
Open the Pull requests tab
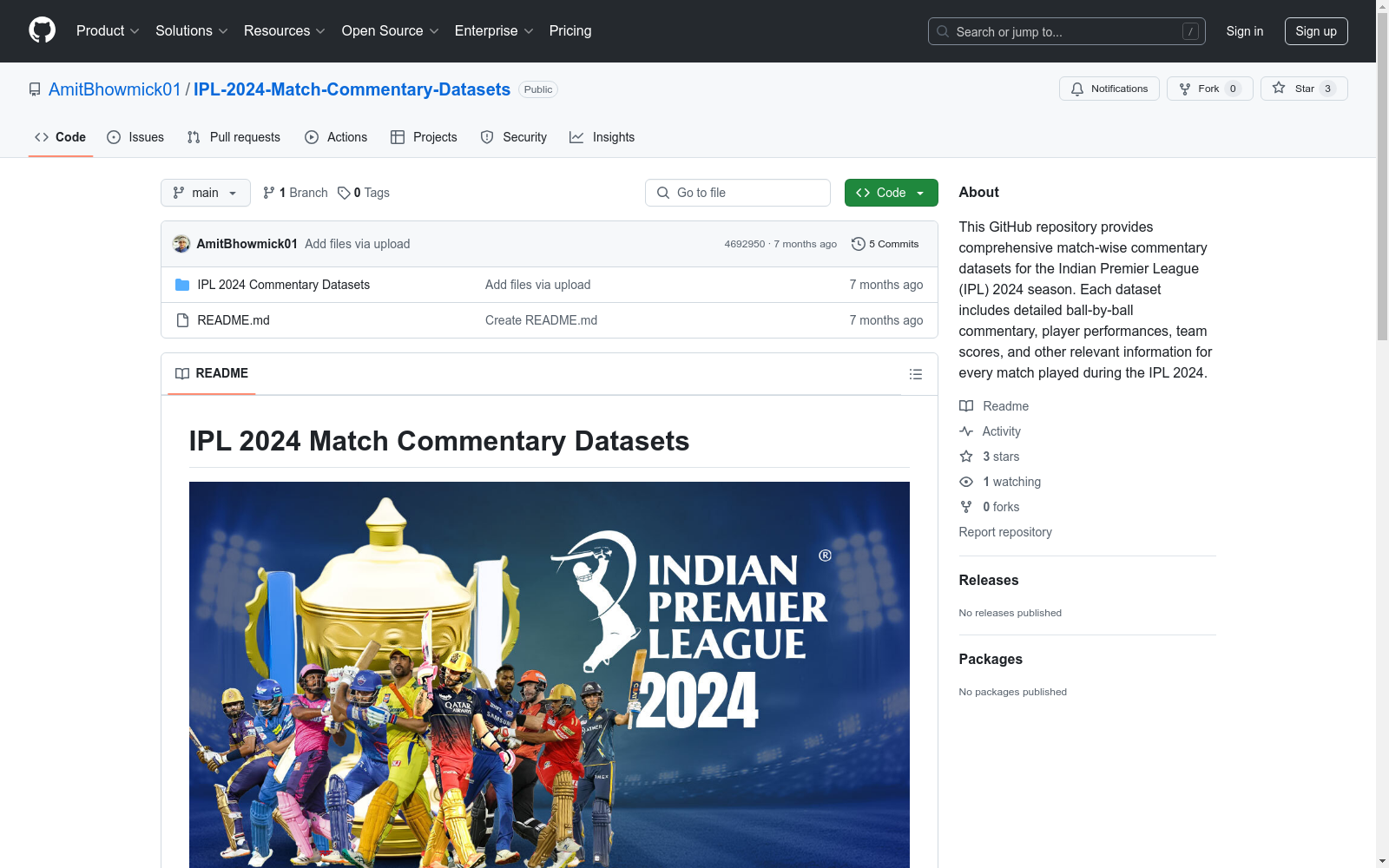(234, 137)
